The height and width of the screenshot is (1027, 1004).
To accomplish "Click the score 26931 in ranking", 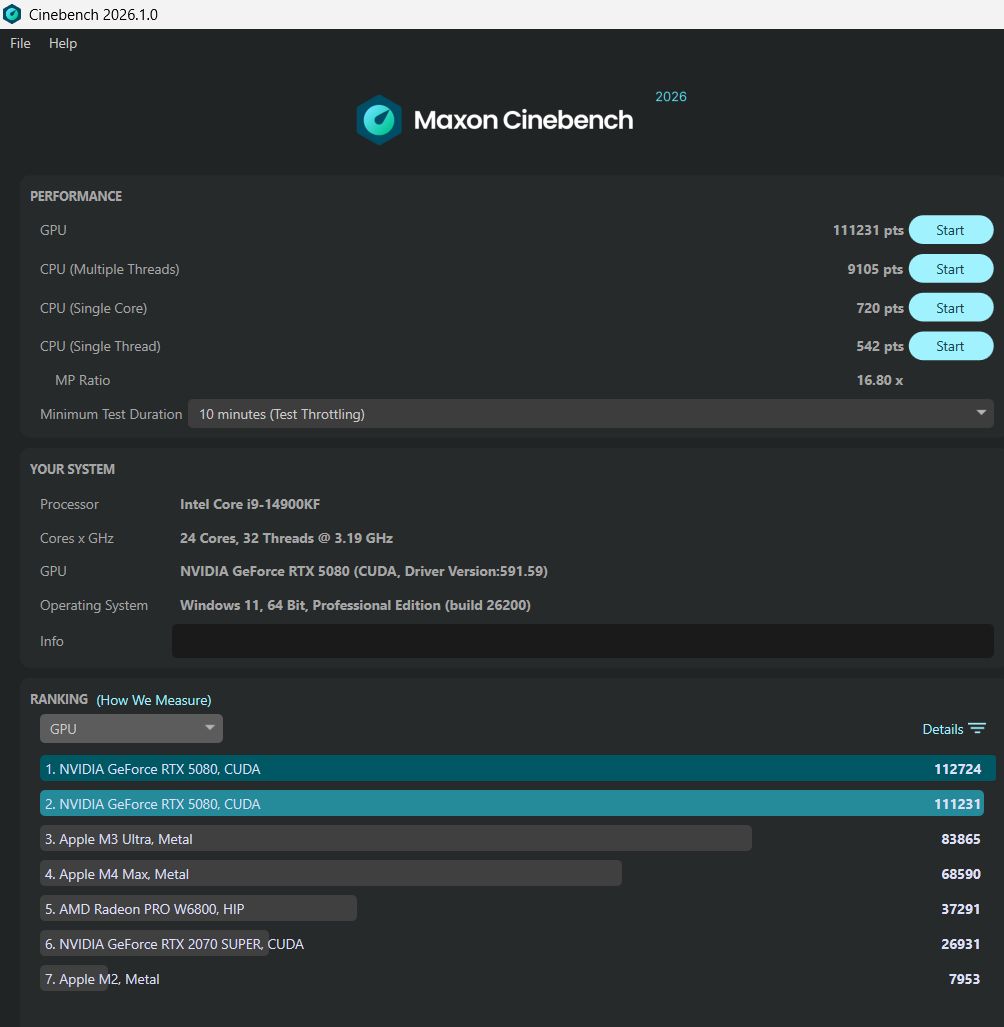I will [x=960, y=944].
